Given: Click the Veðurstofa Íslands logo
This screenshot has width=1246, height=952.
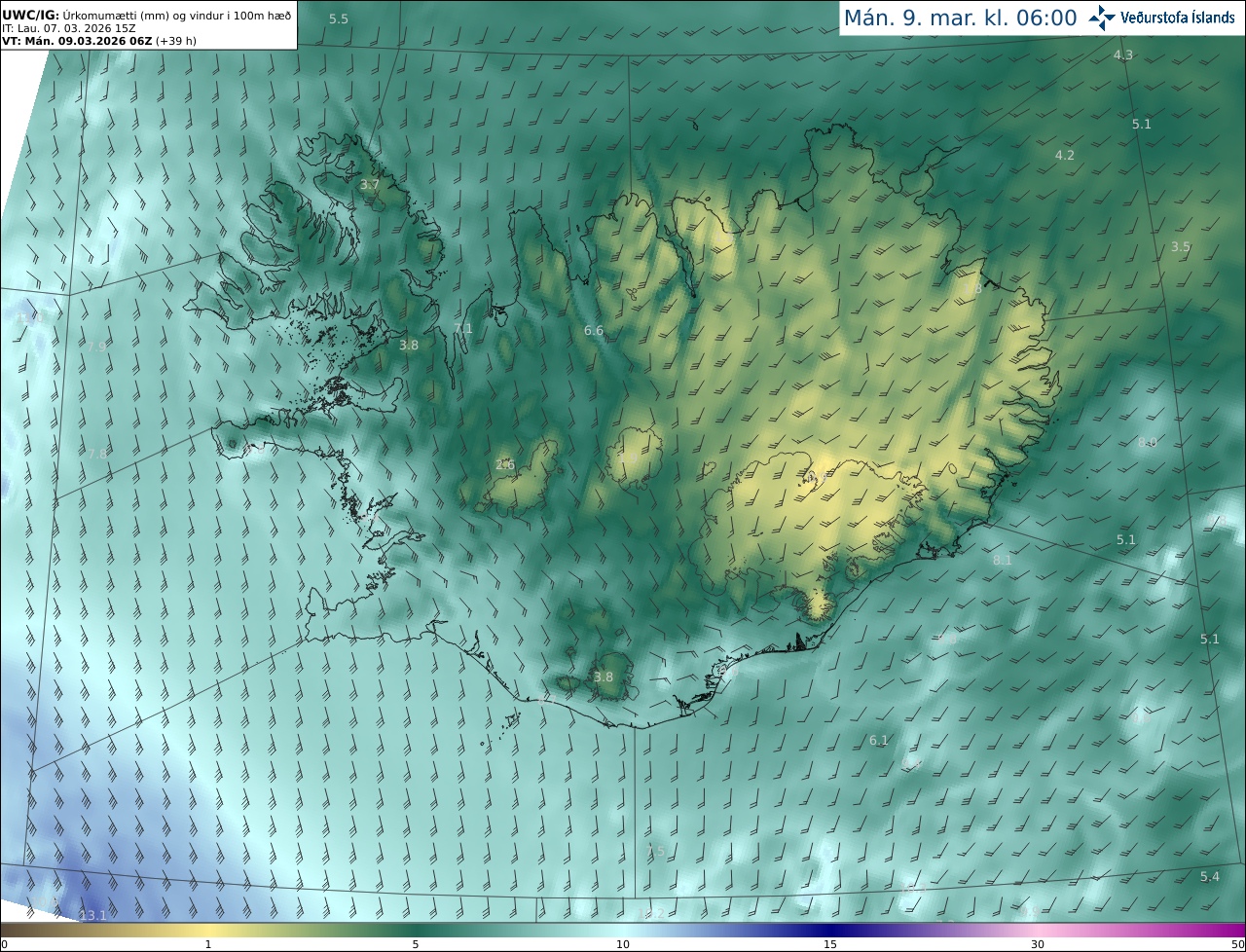Looking at the screenshot, I should click(x=1161, y=18).
